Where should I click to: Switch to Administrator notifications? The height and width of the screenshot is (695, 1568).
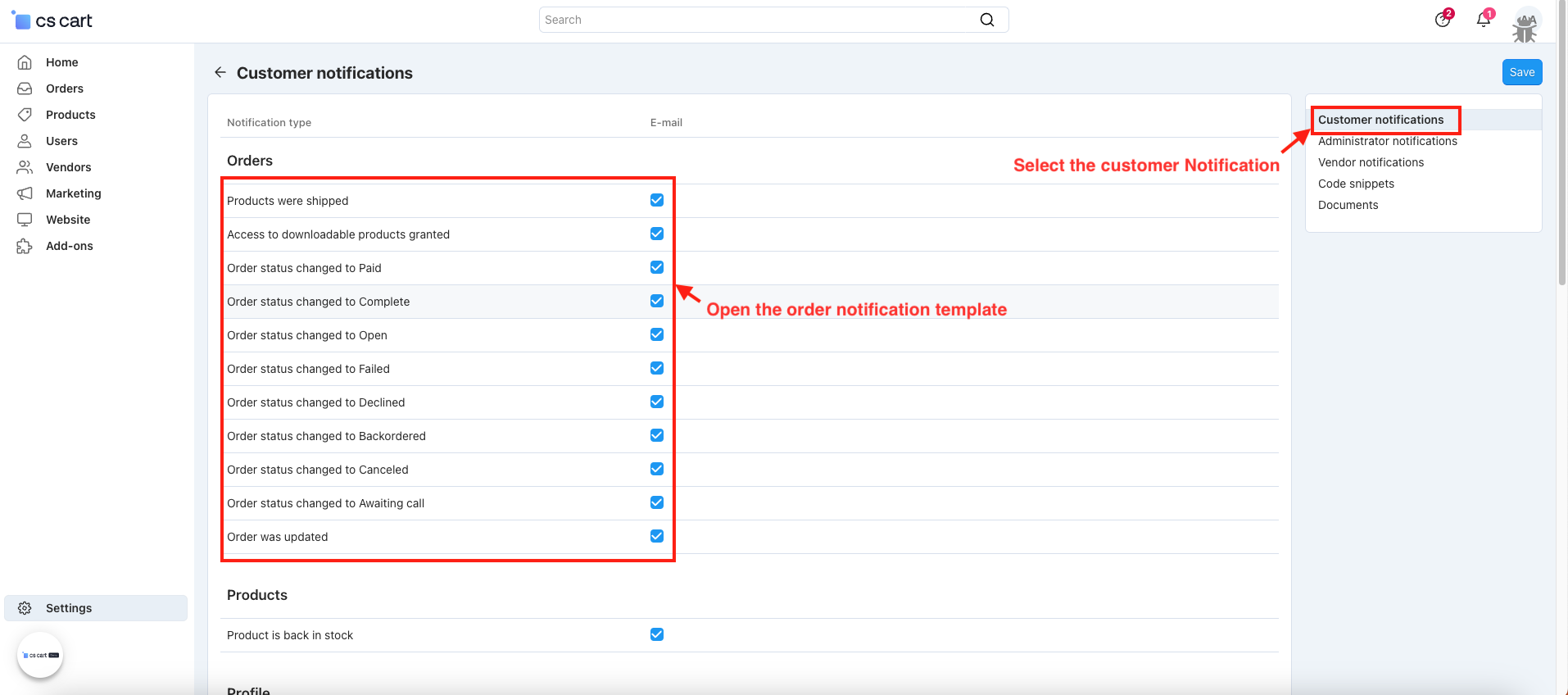click(x=1388, y=141)
